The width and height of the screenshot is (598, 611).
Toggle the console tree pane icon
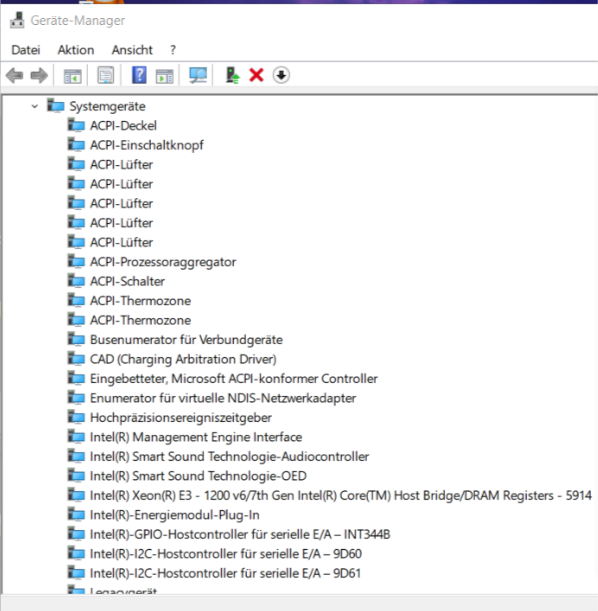(73, 76)
